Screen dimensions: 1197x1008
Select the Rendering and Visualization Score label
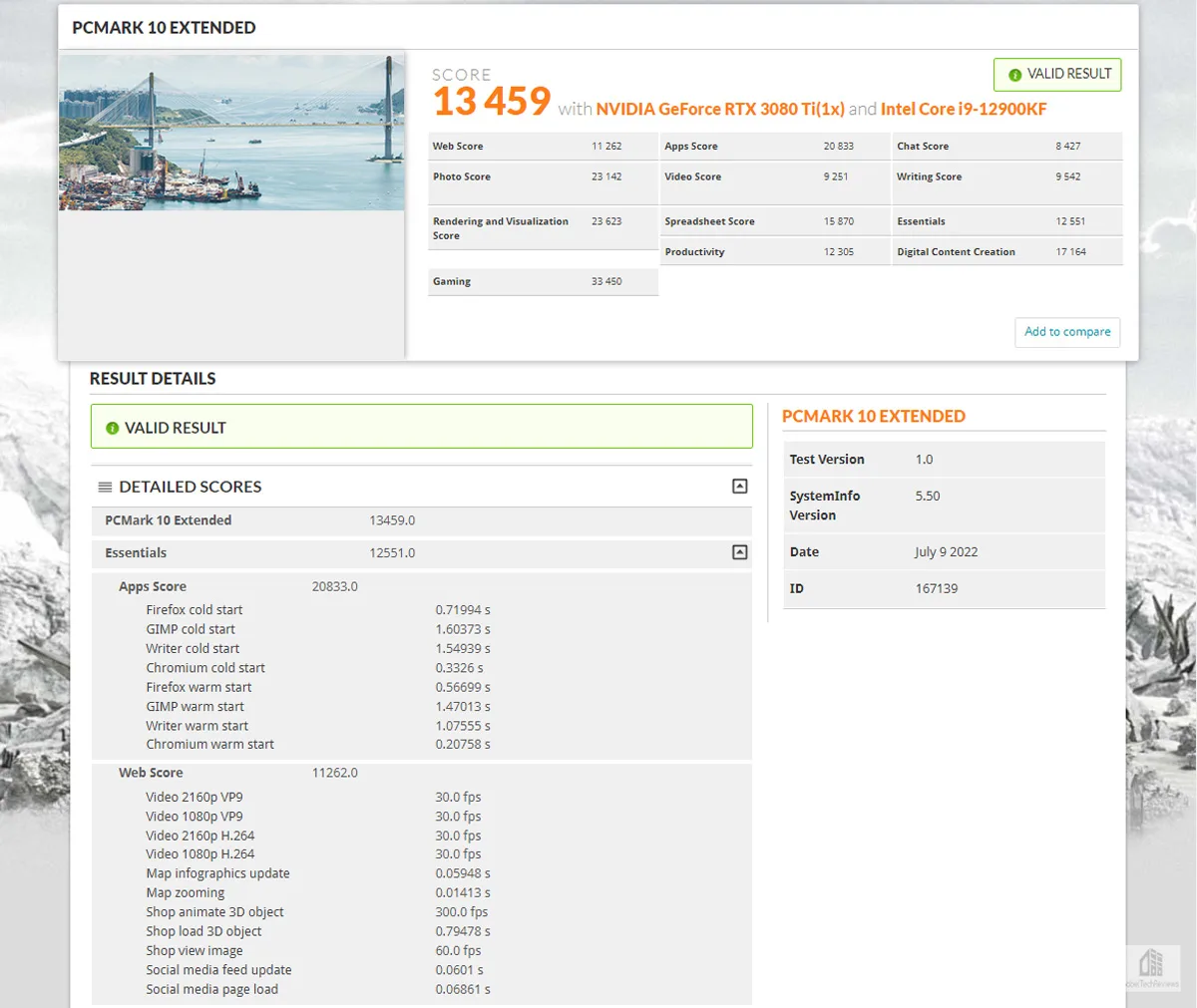(x=501, y=228)
